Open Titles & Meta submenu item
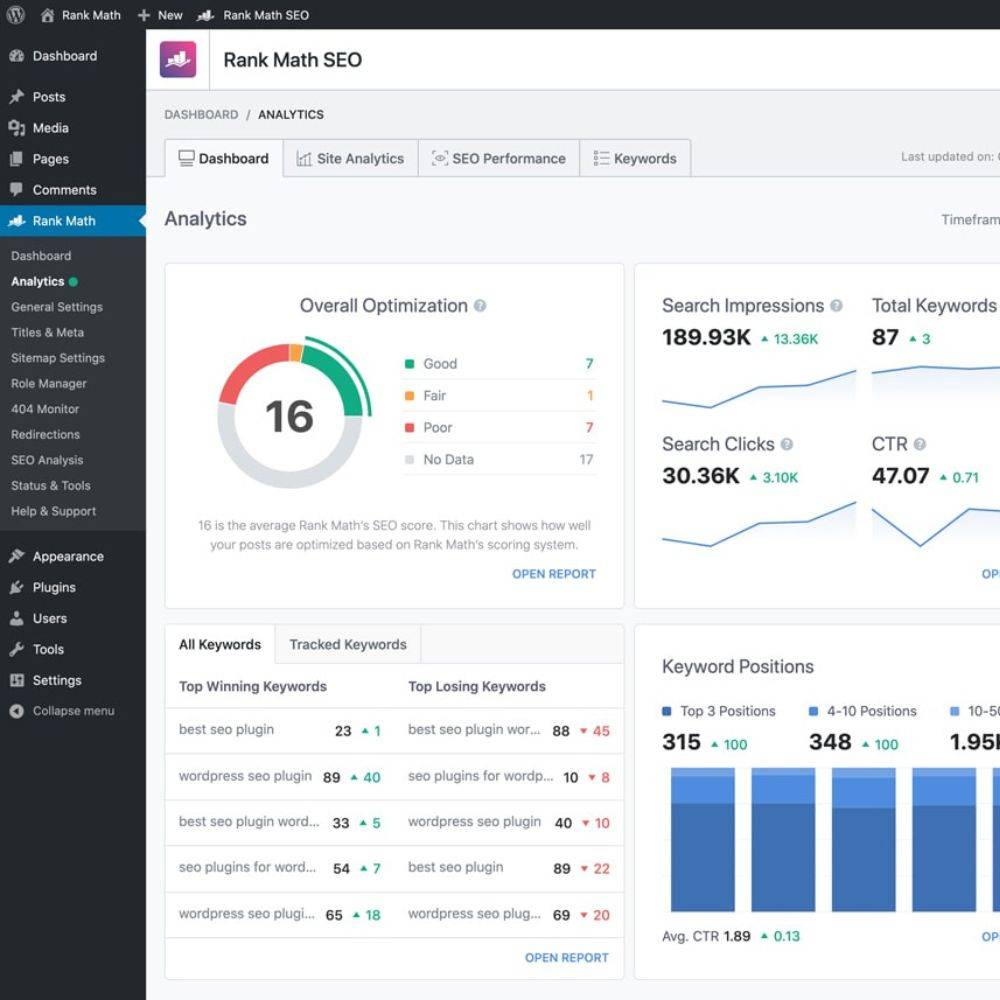Screen dimensions: 1000x1000 [x=47, y=332]
